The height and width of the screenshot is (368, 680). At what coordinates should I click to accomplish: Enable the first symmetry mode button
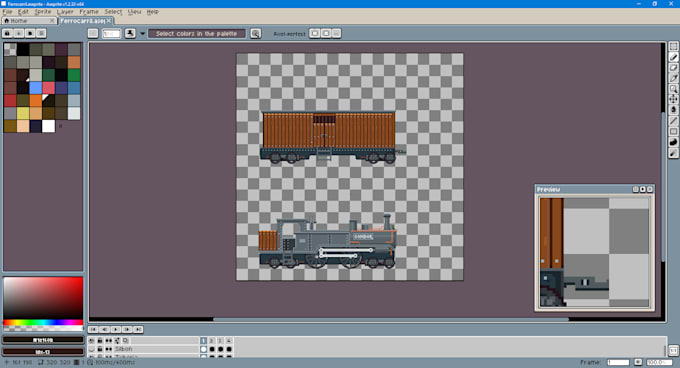pyautogui.click(x=315, y=33)
